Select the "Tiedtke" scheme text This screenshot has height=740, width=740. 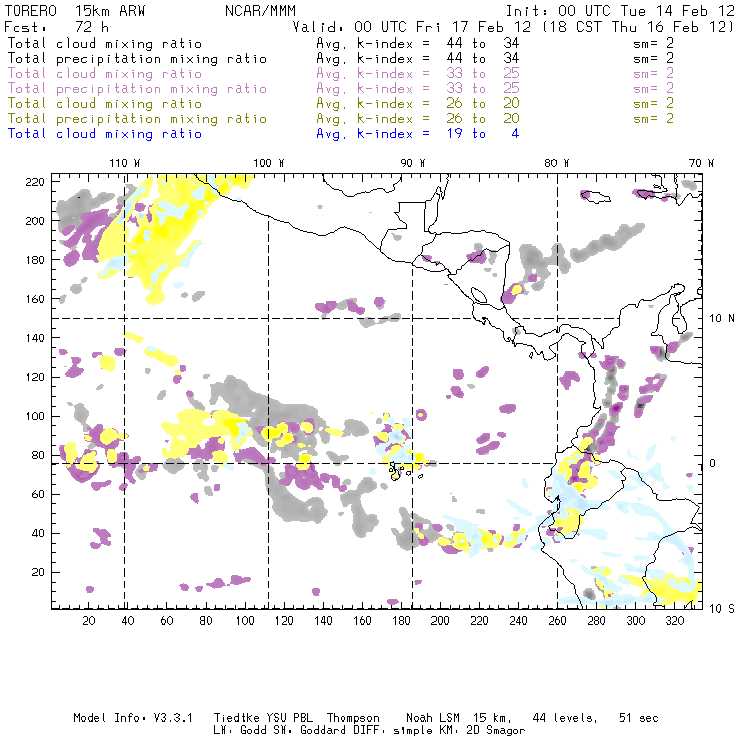pos(236,718)
